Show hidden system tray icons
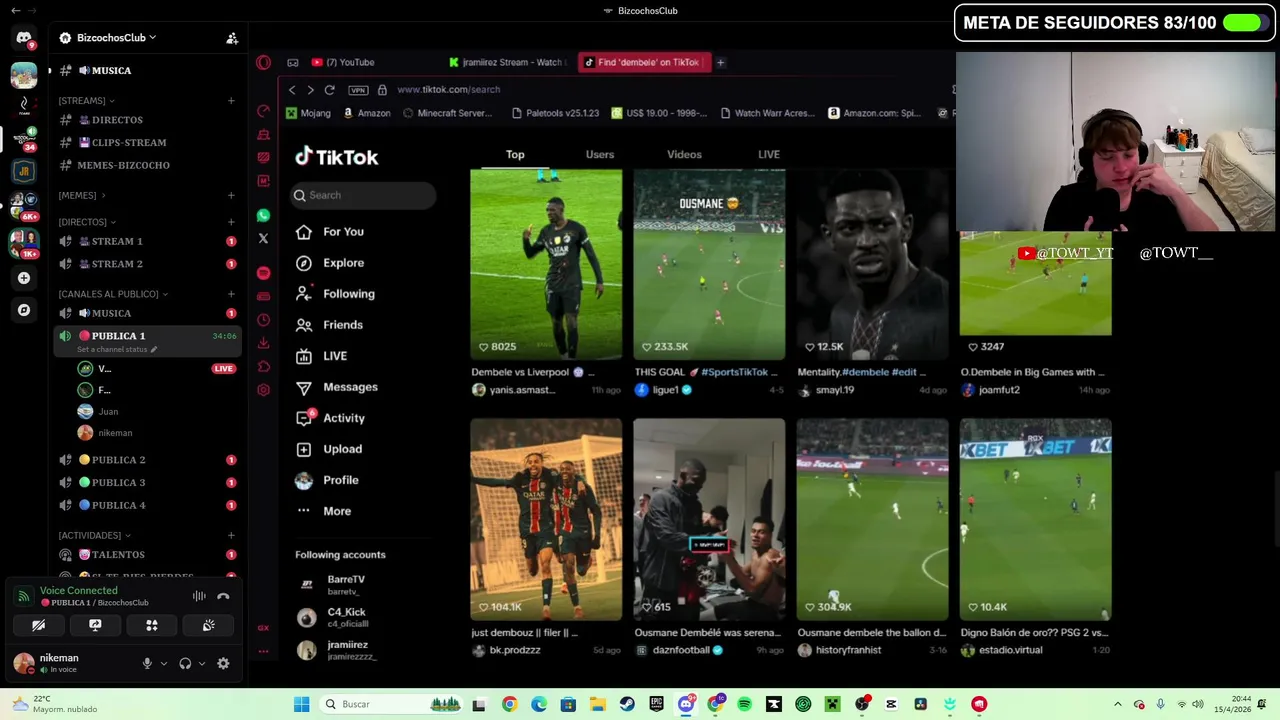Image resolution: width=1280 pixels, height=720 pixels. (1118, 704)
